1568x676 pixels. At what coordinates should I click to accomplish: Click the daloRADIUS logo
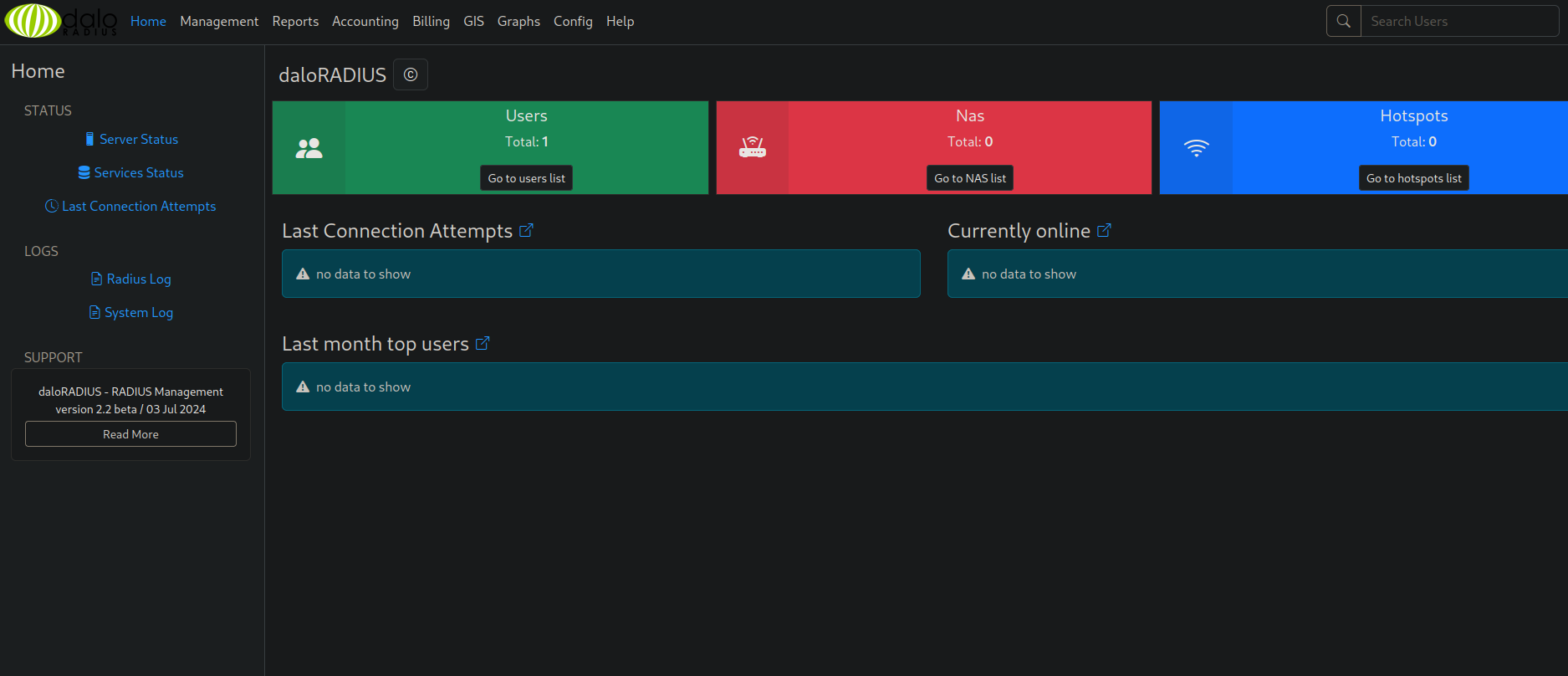(x=61, y=21)
